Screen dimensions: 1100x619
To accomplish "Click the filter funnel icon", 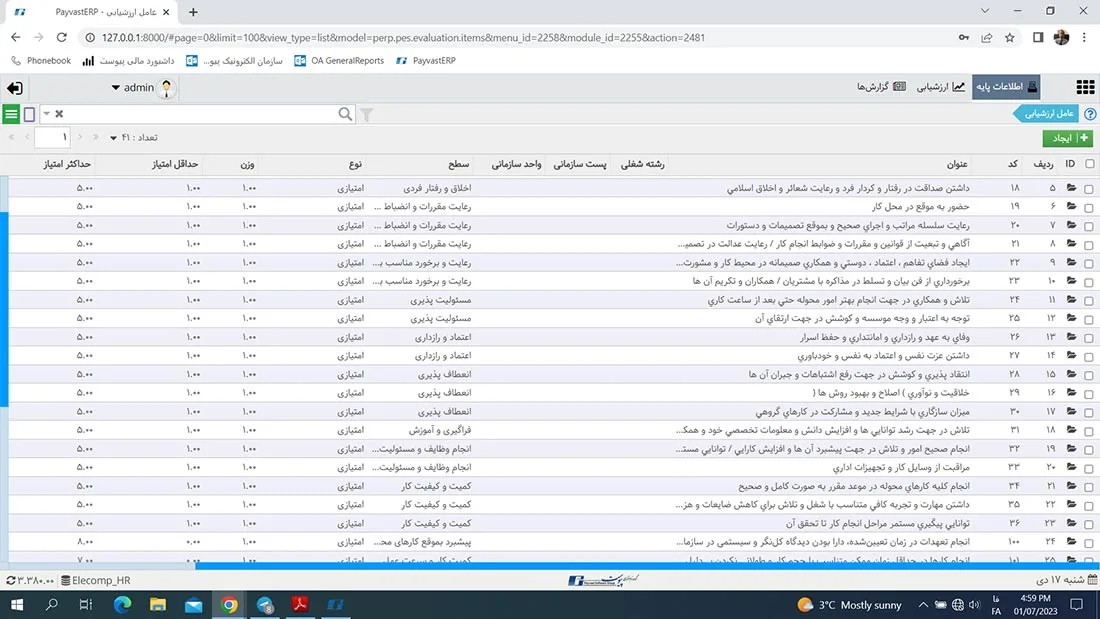I will tap(366, 114).
